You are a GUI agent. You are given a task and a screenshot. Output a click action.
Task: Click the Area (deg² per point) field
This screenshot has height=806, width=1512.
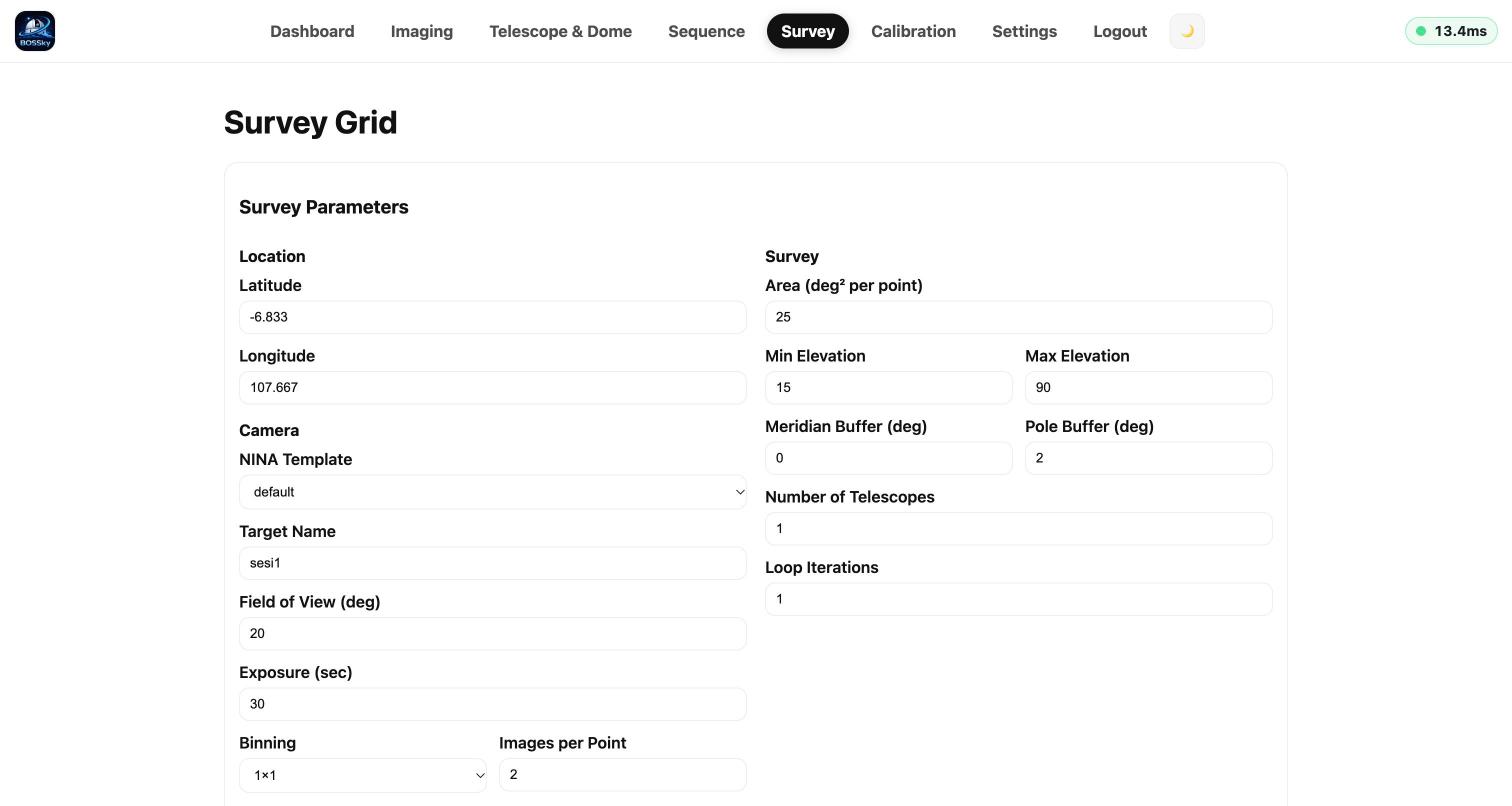1019,317
